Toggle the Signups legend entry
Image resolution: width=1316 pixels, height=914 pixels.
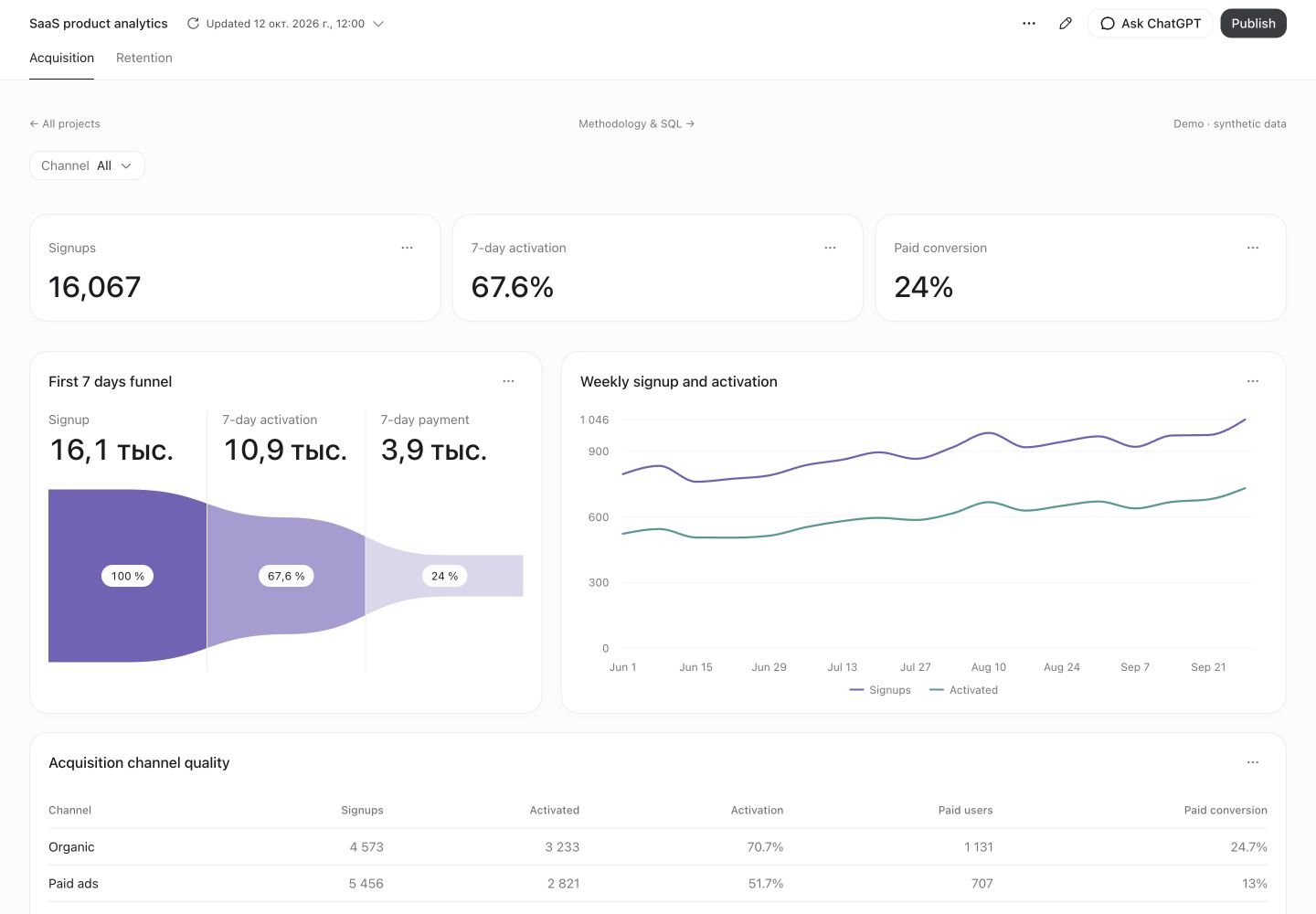point(880,690)
